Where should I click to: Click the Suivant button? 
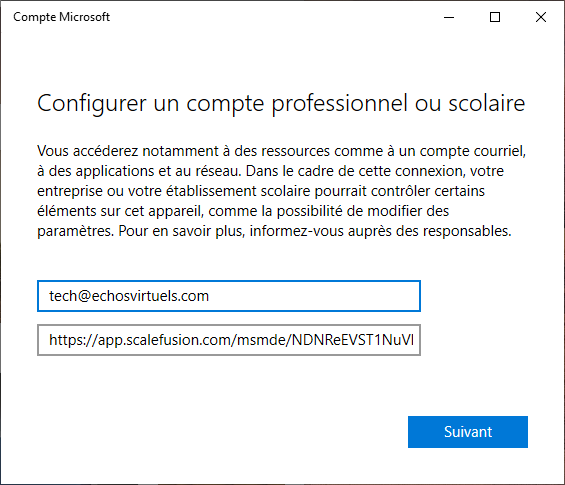click(x=468, y=432)
